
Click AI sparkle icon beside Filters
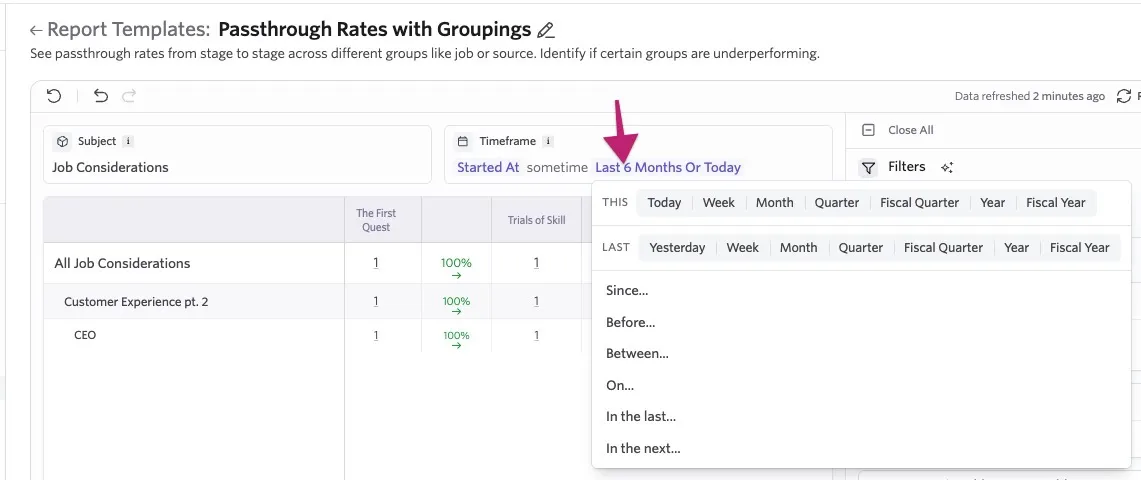click(x=947, y=168)
